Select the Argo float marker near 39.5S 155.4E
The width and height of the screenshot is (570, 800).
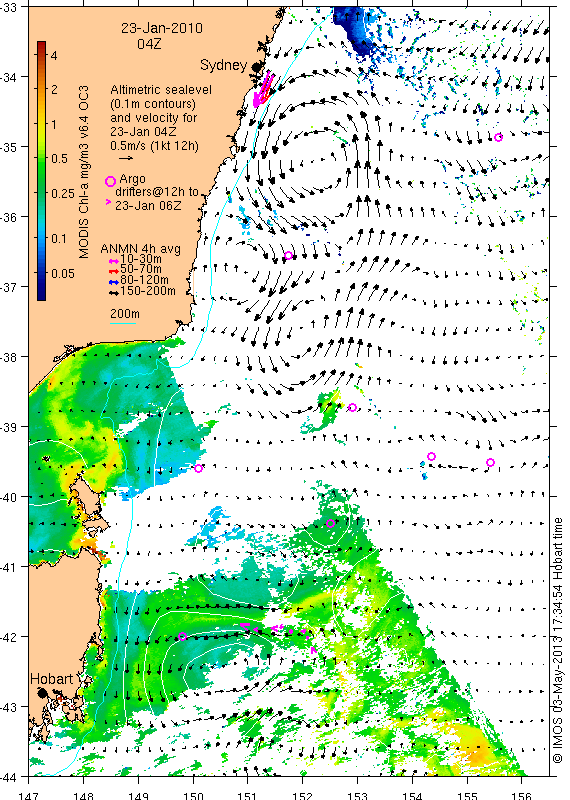click(x=490, y=463)
